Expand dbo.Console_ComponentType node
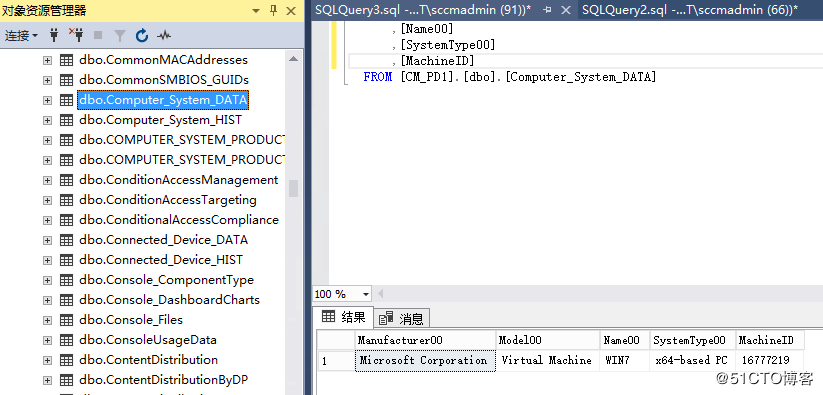 pyautogui.click(x=47, y=280)
